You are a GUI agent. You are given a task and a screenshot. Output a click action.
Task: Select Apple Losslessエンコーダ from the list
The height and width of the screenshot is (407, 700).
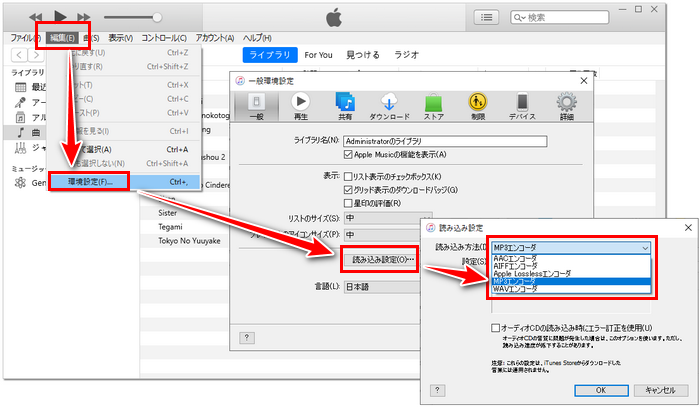click(571, 274)
